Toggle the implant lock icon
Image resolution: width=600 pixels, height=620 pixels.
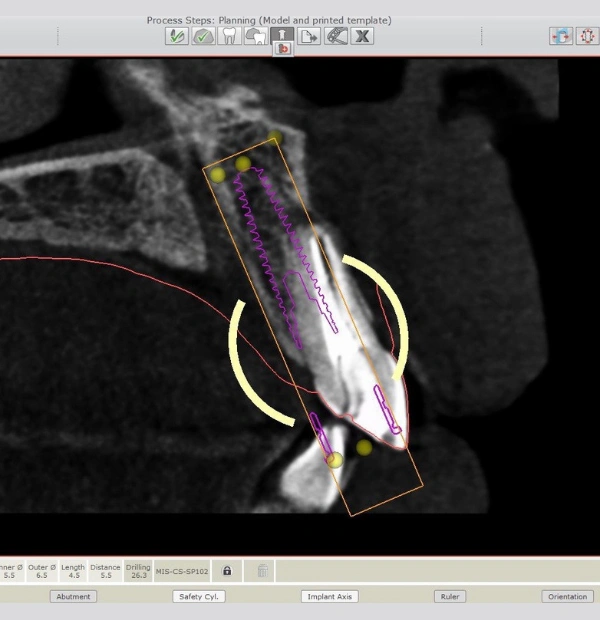pos(227,570)
